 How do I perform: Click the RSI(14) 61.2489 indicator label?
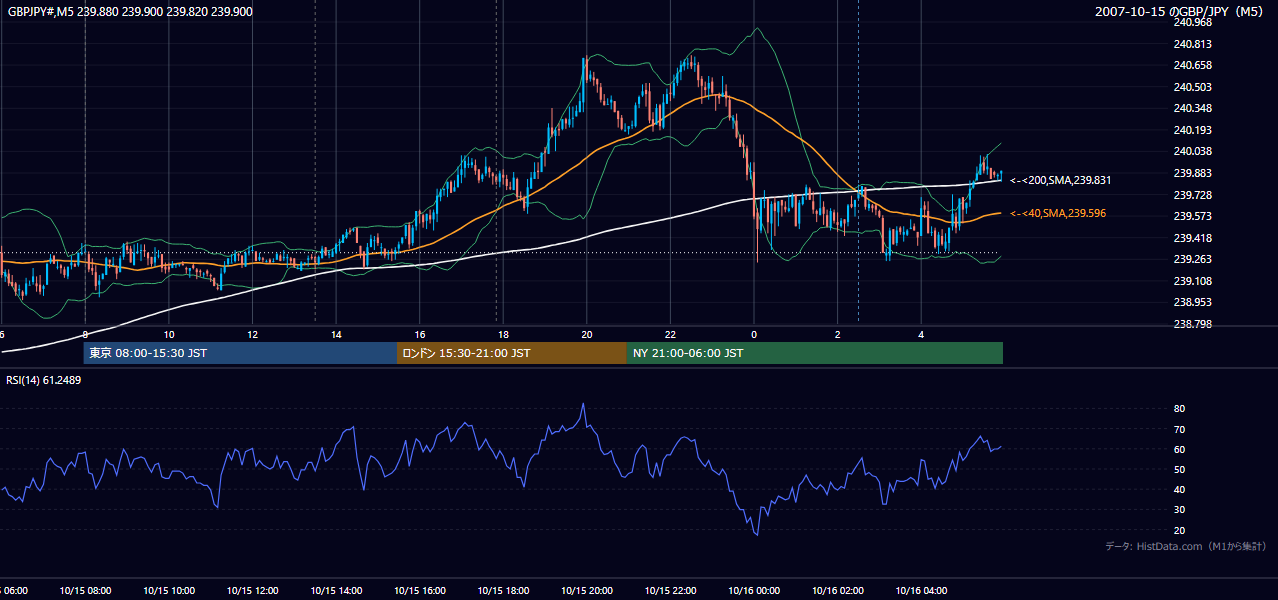44,380
